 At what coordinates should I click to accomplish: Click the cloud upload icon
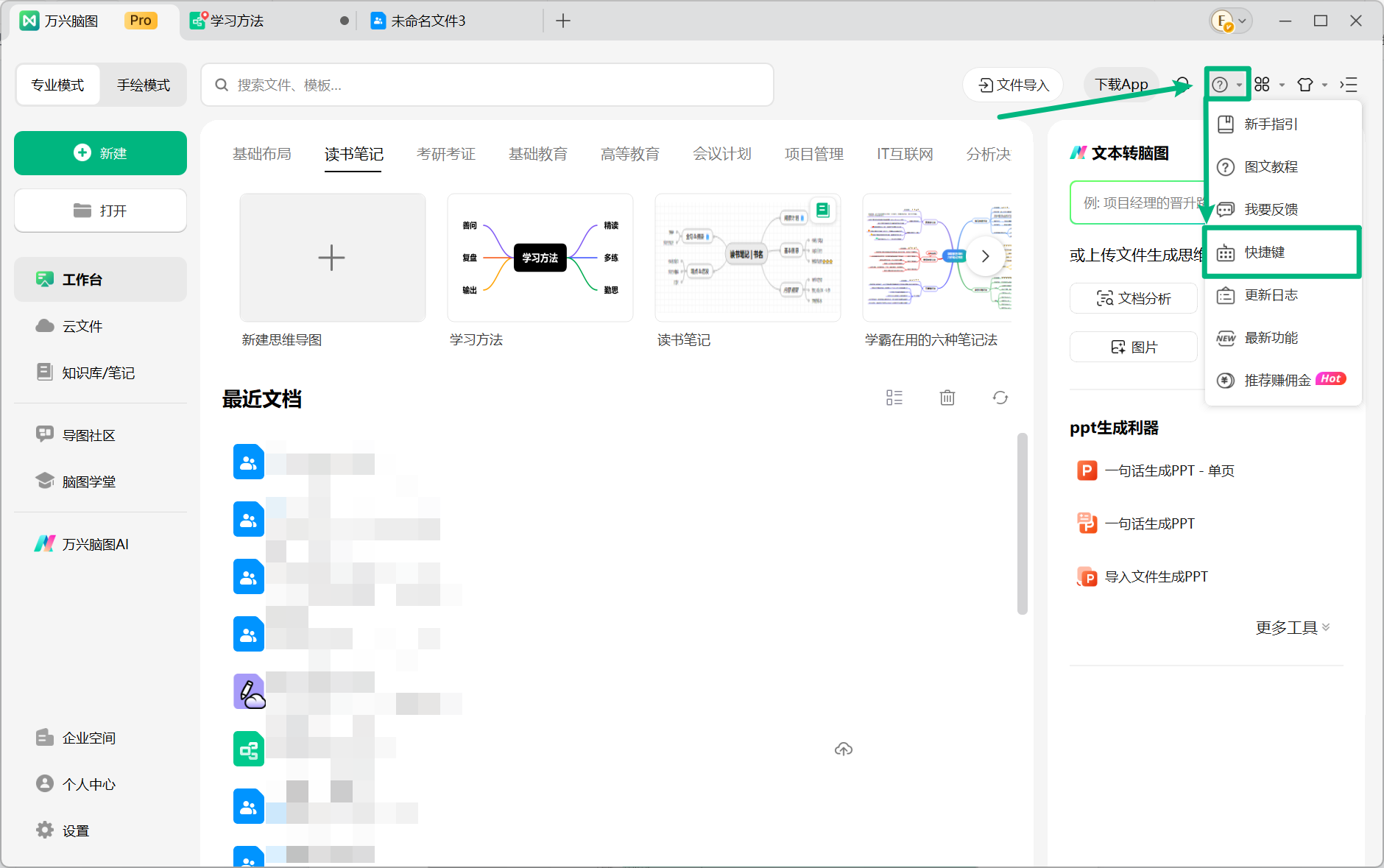click(844, 749)
